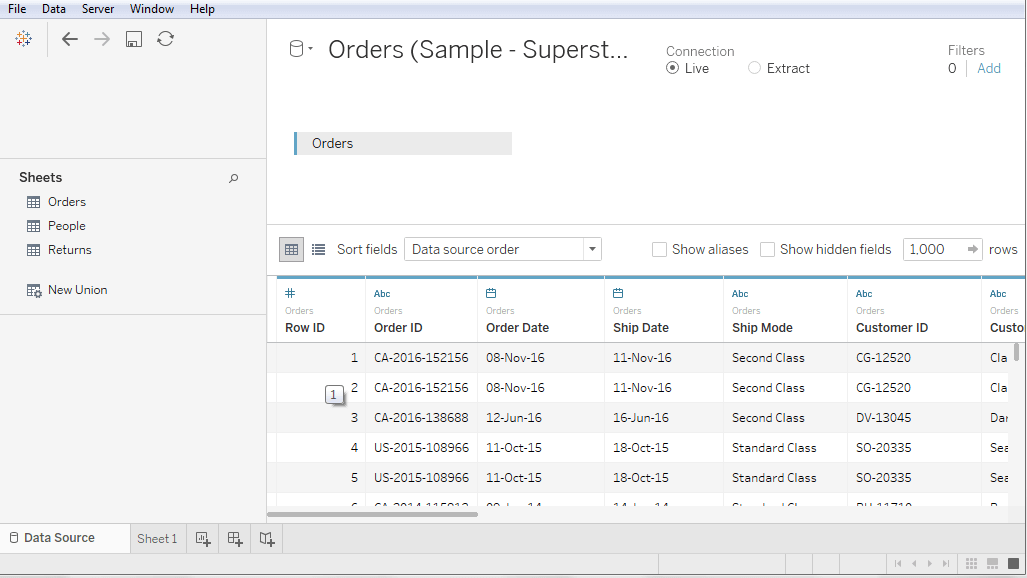This screenshot has width=1027, height=578.
Task: Click the Add filters link
Action: tap(989, 68)
